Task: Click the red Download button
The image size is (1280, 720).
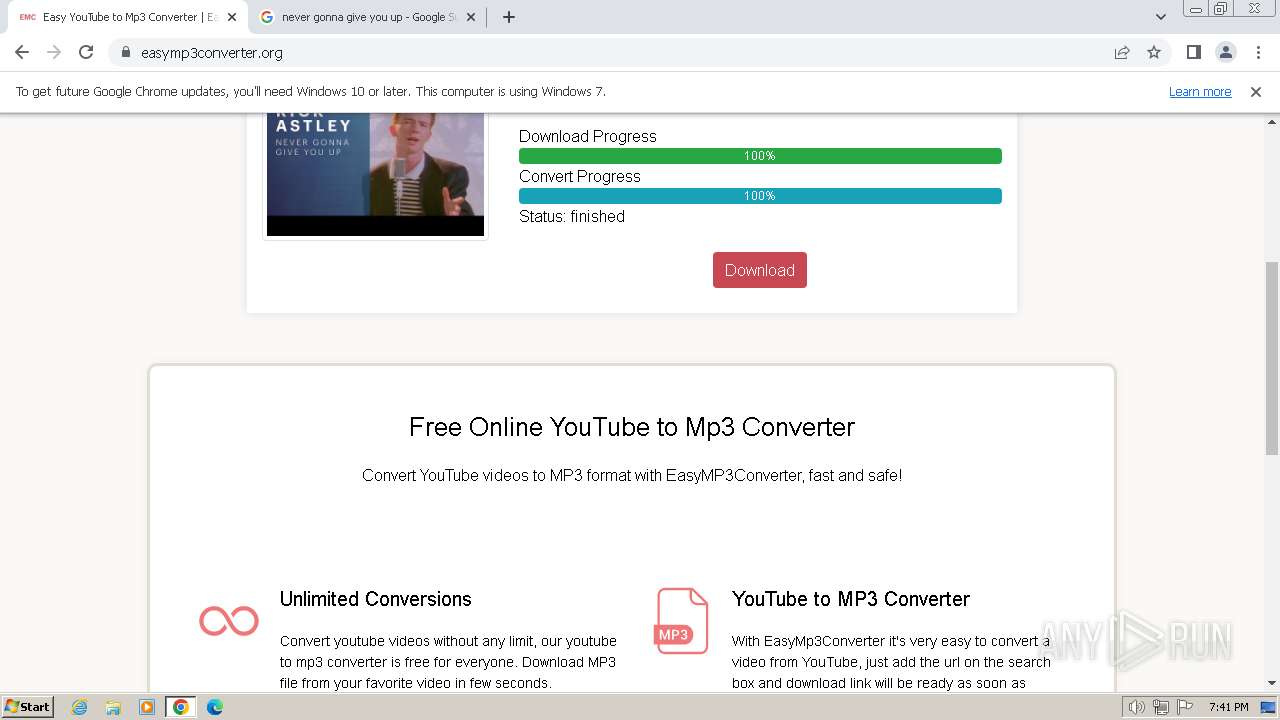Action: pos(760,270)
